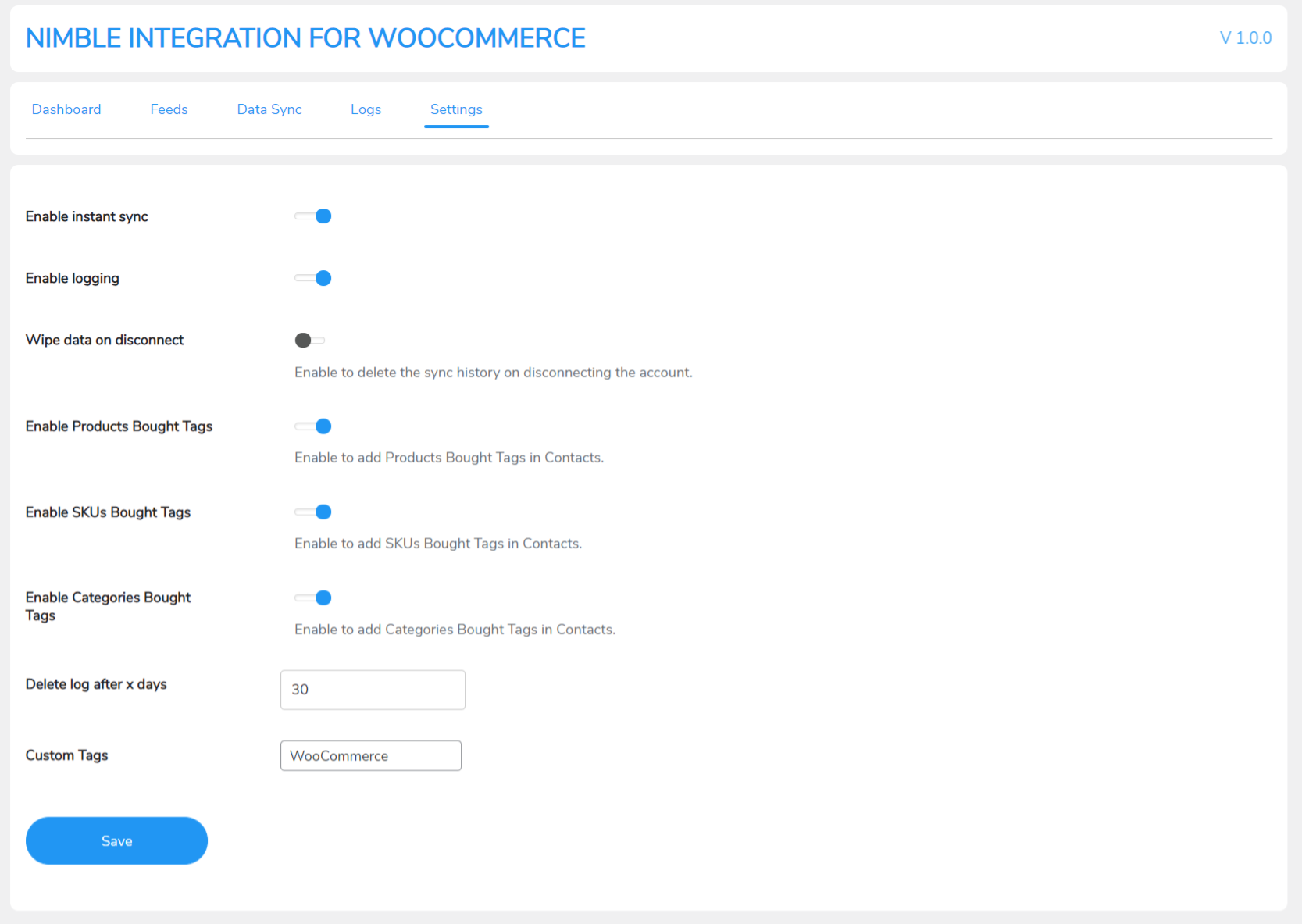Click the Wipe data on disconnect label
Viewport: 1302px width, 924px height.
[x=104, y=340]
